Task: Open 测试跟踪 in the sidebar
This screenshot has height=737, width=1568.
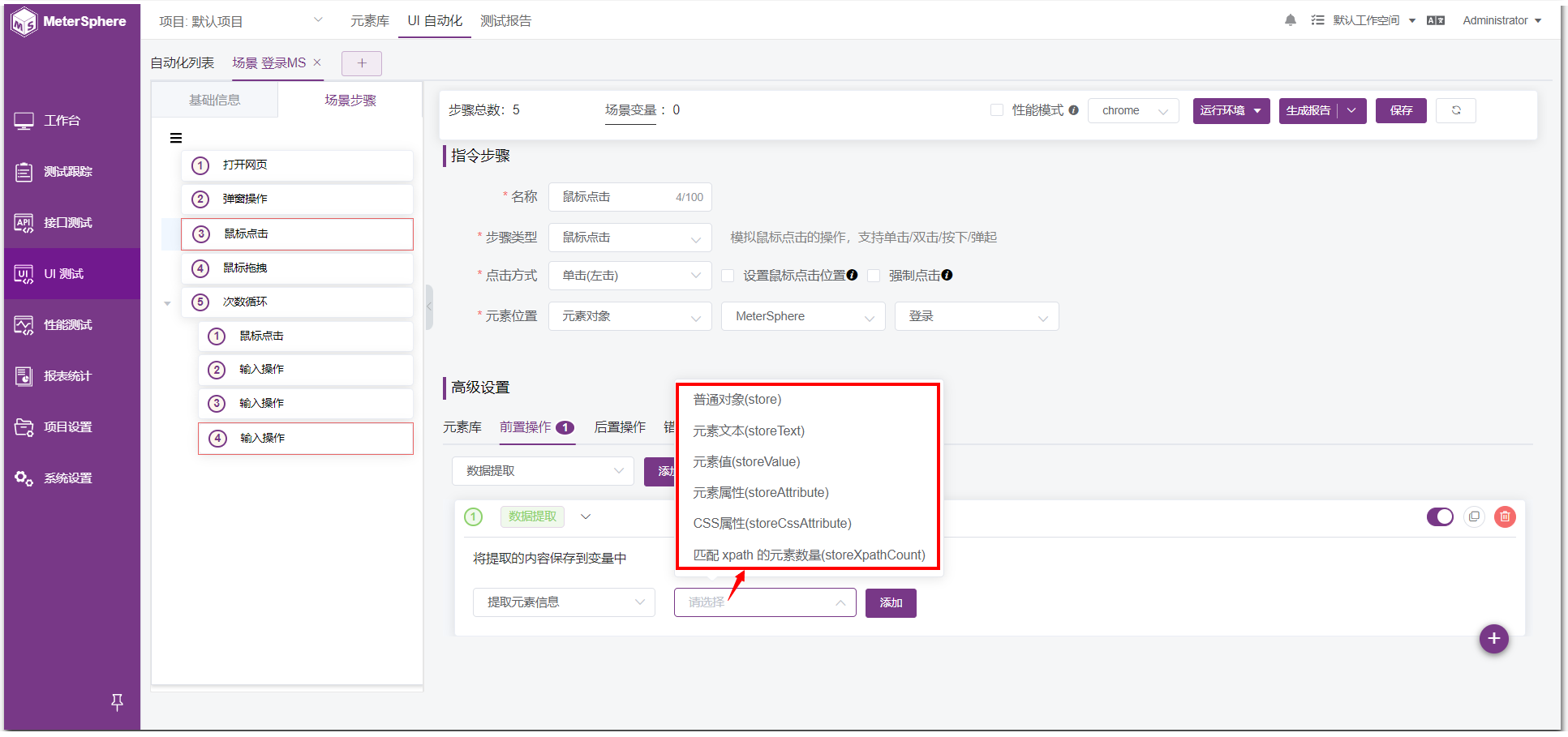Action: [72, 172]
